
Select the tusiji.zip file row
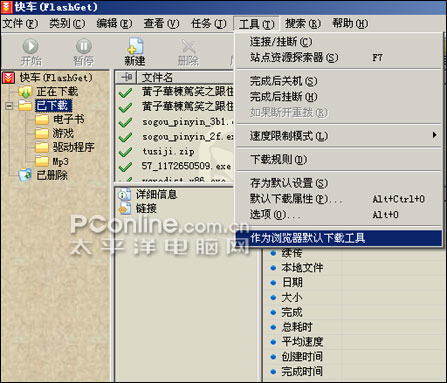(x=175, y=152)
